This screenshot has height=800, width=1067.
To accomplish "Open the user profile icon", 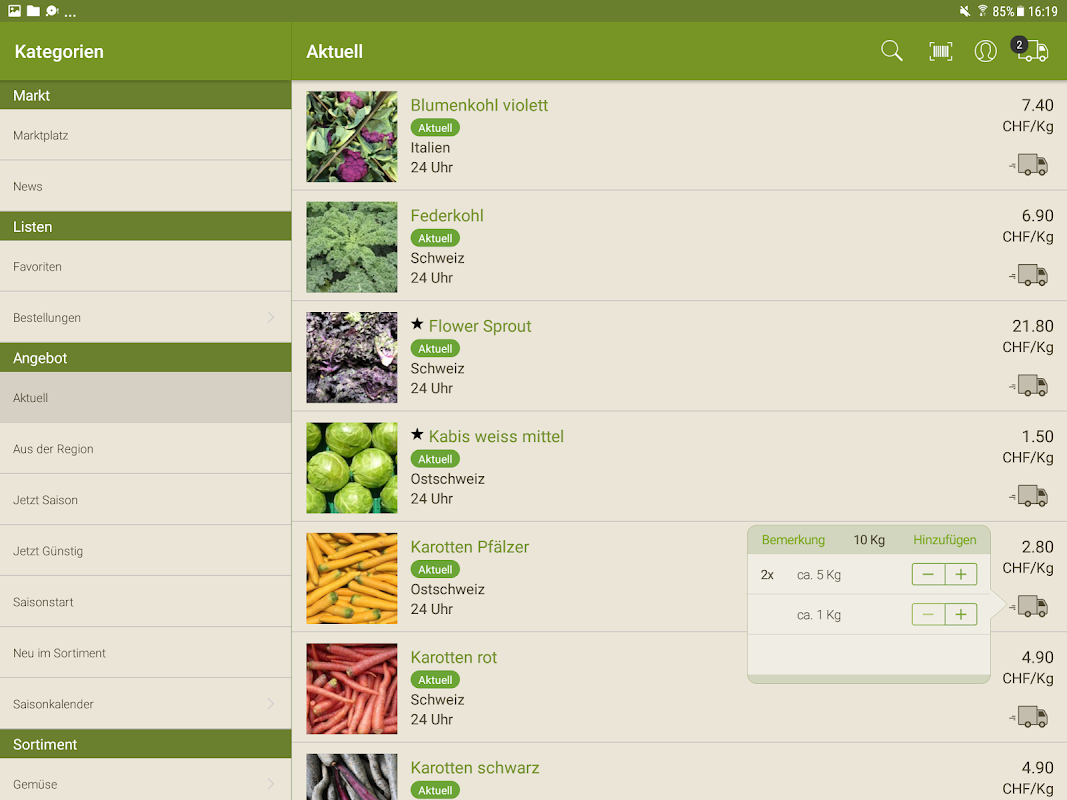I will tap(985, 51).
